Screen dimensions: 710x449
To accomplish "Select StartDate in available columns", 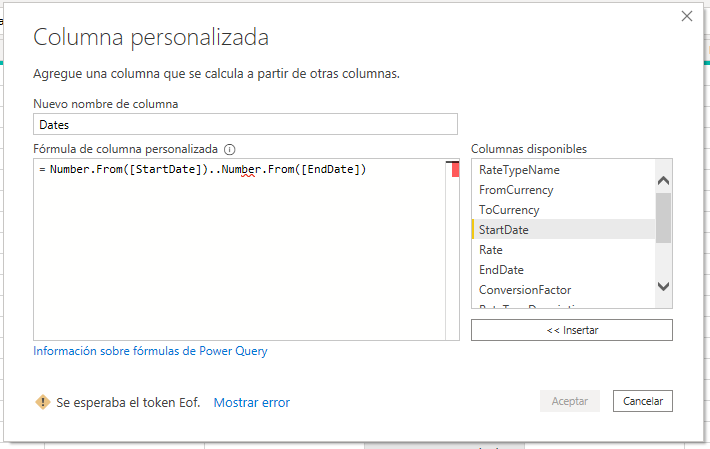I will (563, 229).
